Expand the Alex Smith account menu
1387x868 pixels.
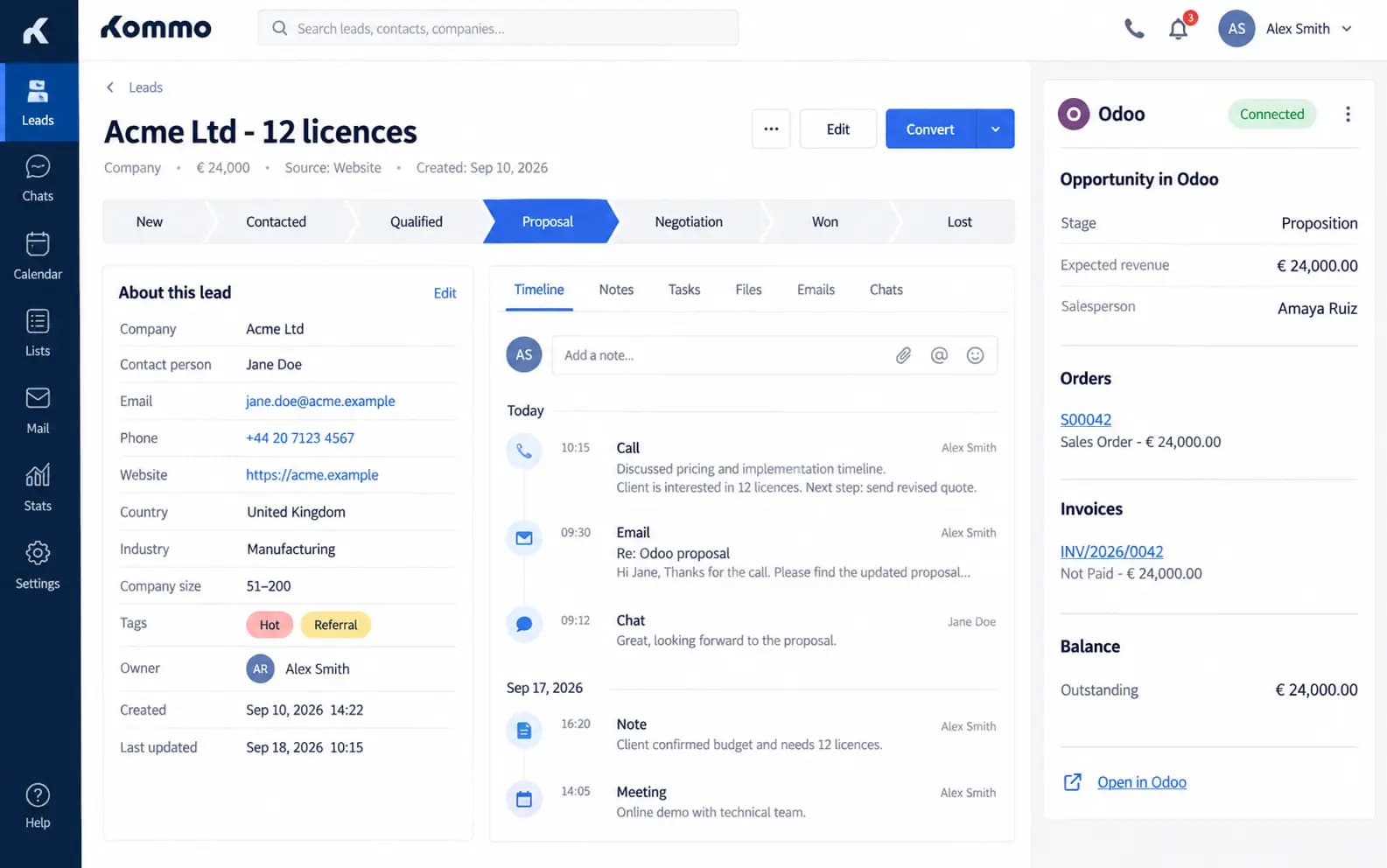coord(1286,29)
